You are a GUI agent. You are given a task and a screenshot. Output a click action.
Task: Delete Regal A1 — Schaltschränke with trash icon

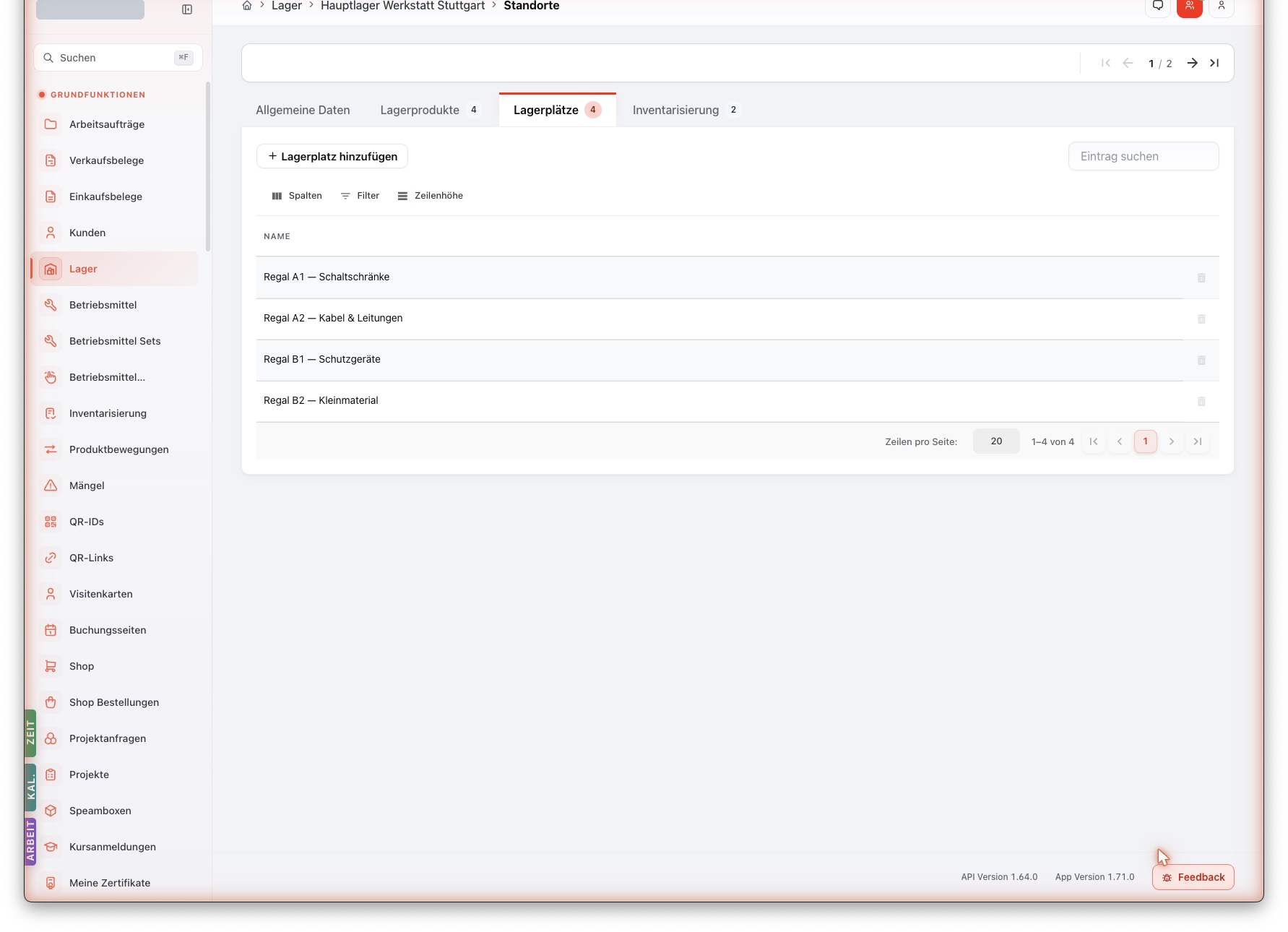1201,277
